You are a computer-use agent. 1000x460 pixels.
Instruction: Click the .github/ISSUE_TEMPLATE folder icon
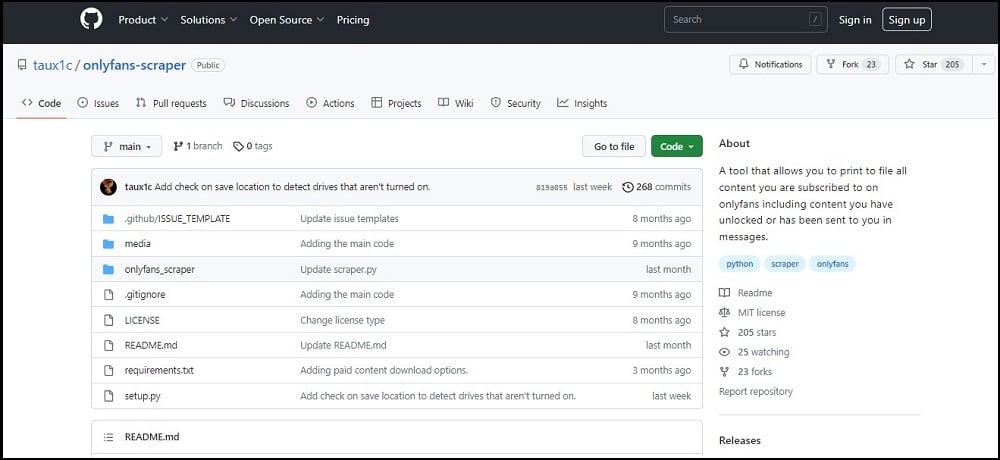click(108, 219)
